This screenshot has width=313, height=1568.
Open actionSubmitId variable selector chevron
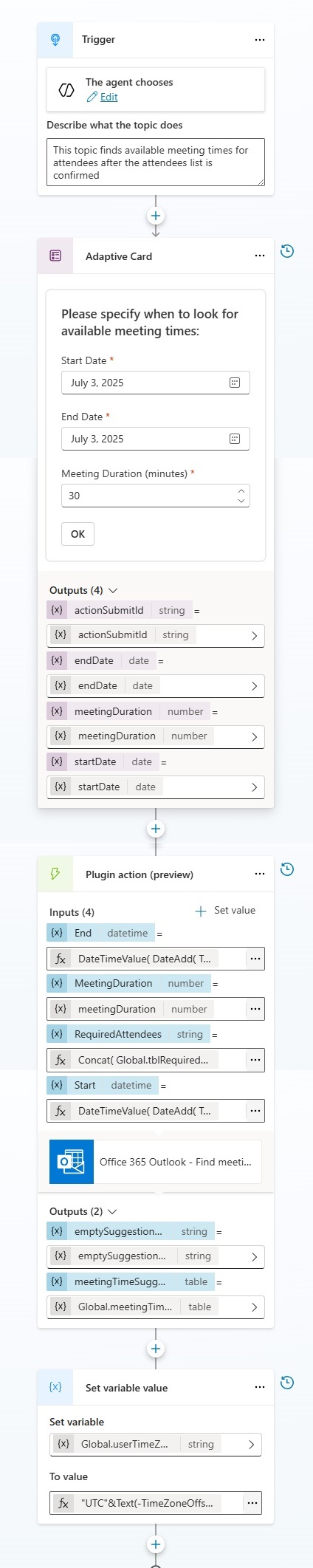point(255,635)
